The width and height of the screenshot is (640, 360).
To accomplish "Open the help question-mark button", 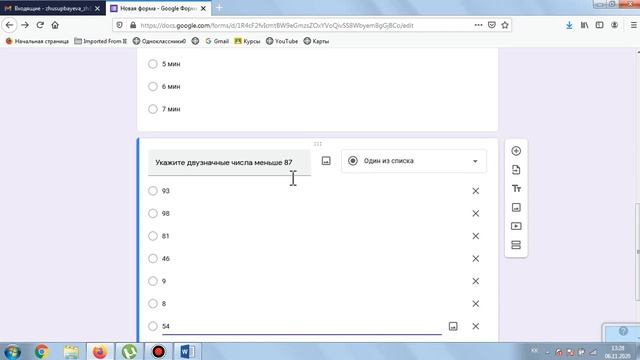I will [x=623, y=331].
